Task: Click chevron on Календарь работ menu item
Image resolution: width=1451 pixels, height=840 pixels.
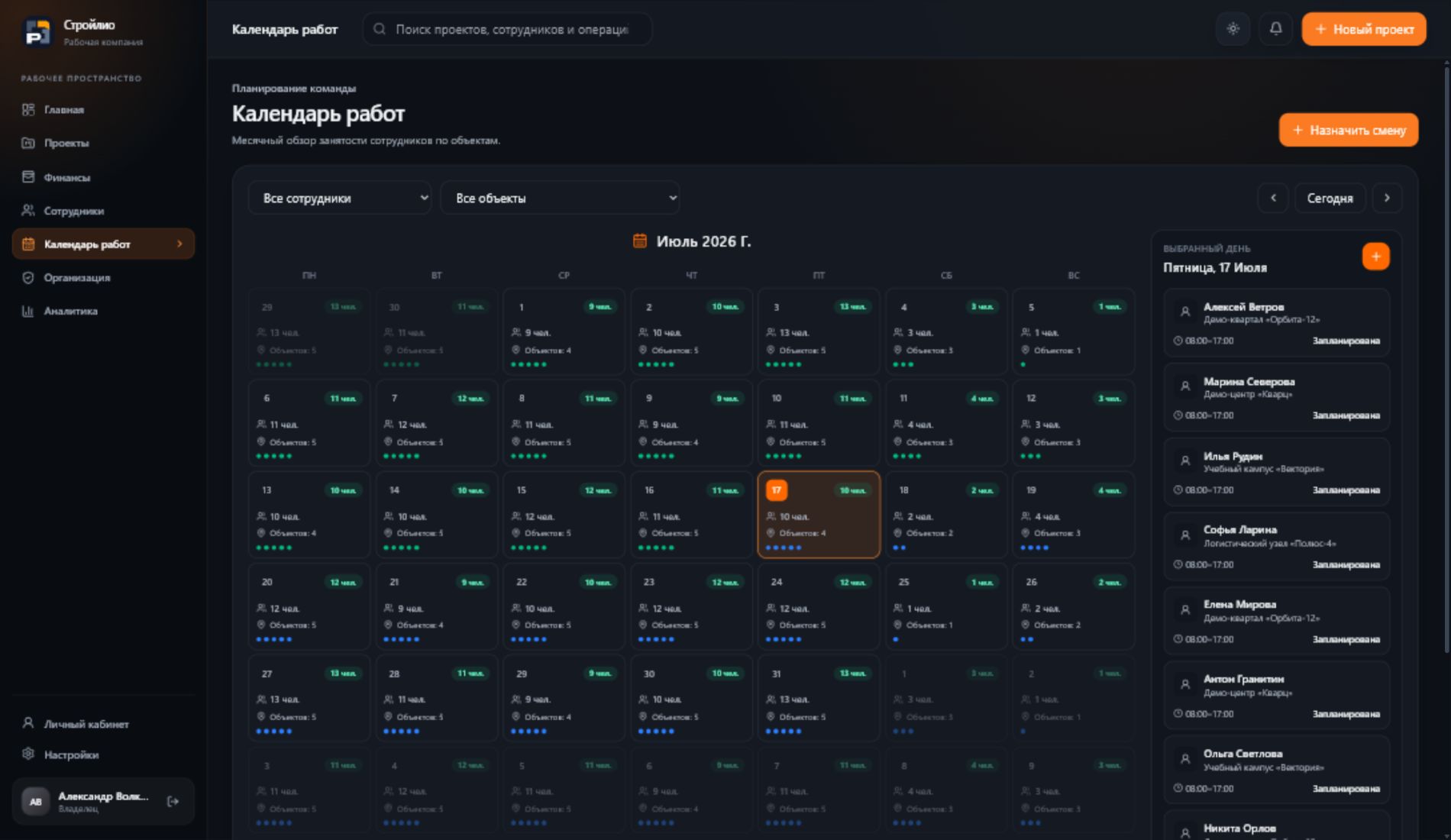Action: tap(179, 244)
